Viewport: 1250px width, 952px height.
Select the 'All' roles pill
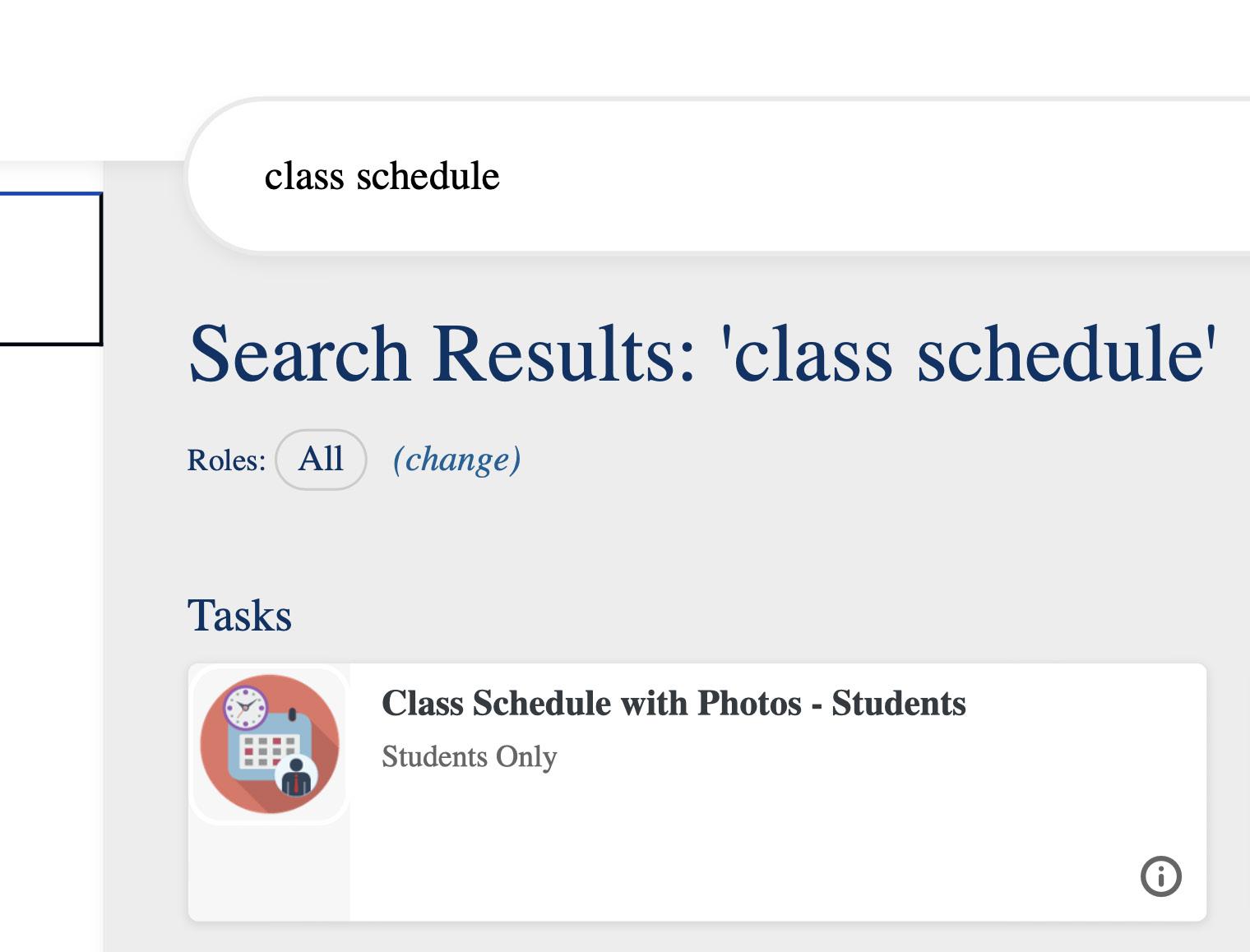coord(321,460)
